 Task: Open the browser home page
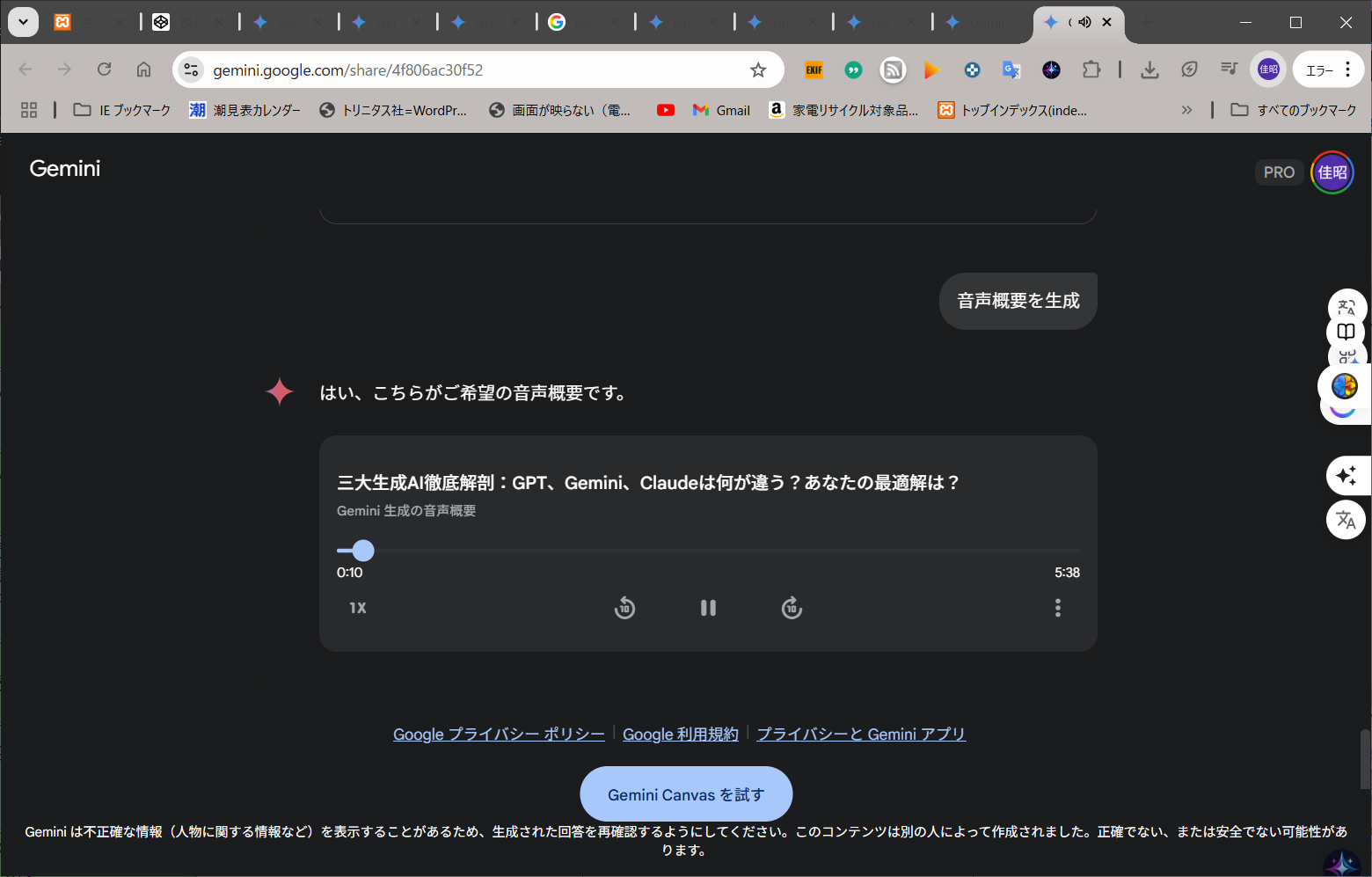[x=143, y=69]
